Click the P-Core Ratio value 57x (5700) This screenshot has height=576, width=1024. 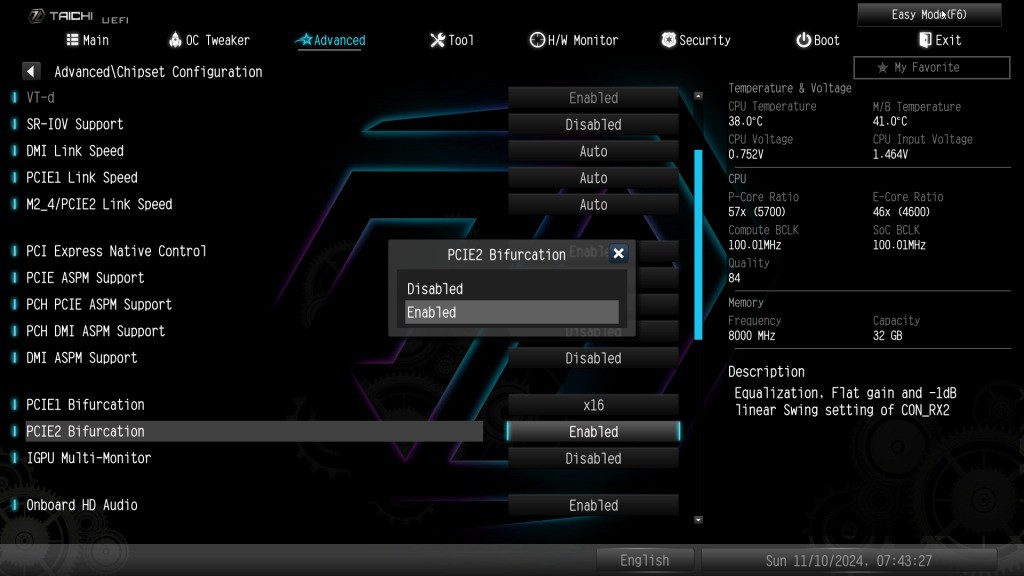click(757, 212)
